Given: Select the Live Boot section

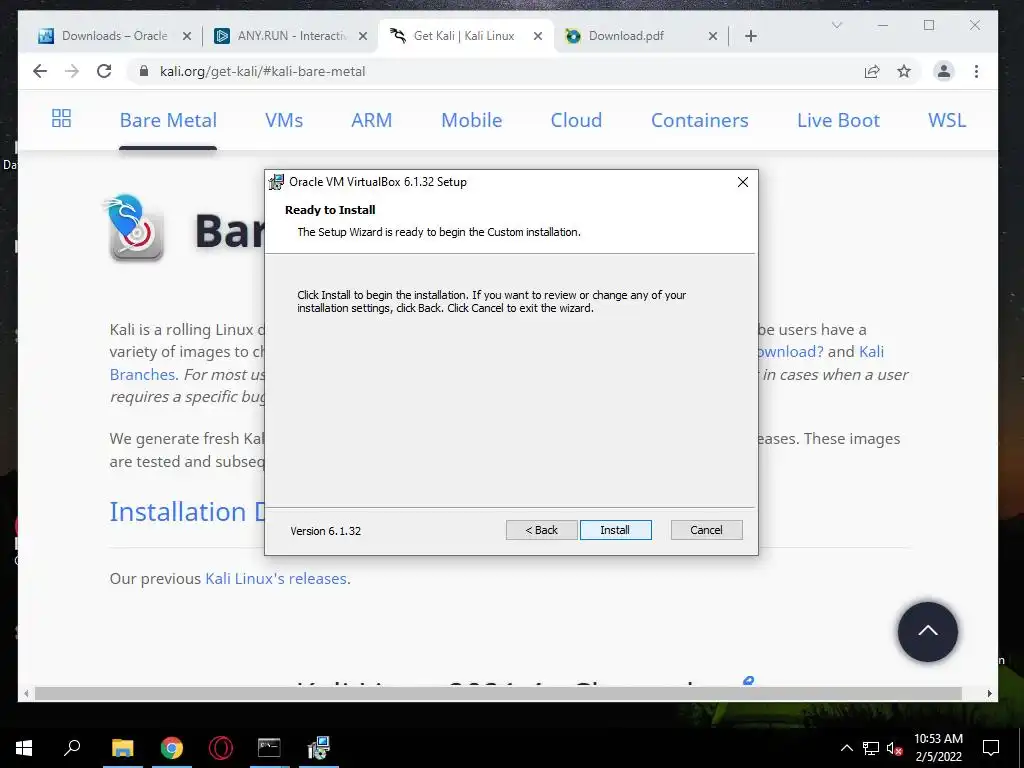Looking at the screenshot, I should 839,120.
